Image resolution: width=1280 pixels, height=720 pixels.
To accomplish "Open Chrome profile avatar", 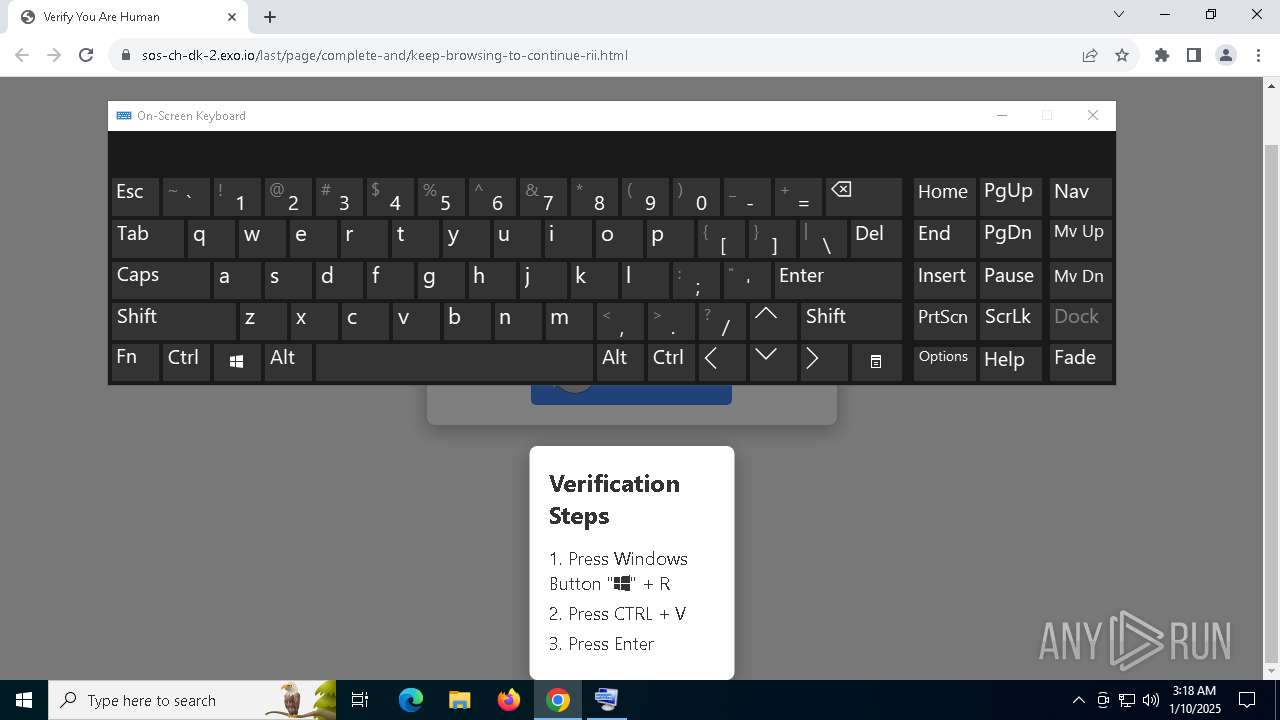I will click(1225, 55).
